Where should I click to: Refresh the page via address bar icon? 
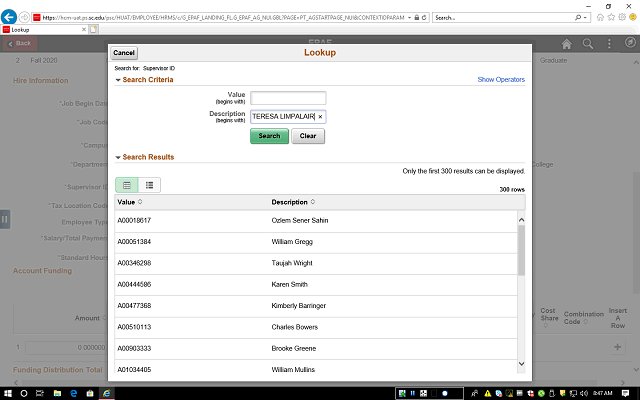pos(424,18)
